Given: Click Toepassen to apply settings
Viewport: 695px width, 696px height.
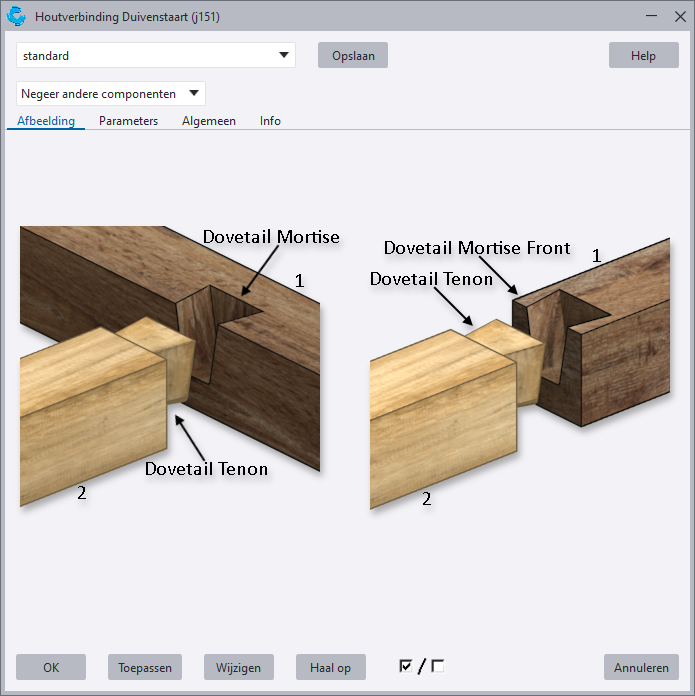Looking at the screenshot, I should [x=144, y=668].
